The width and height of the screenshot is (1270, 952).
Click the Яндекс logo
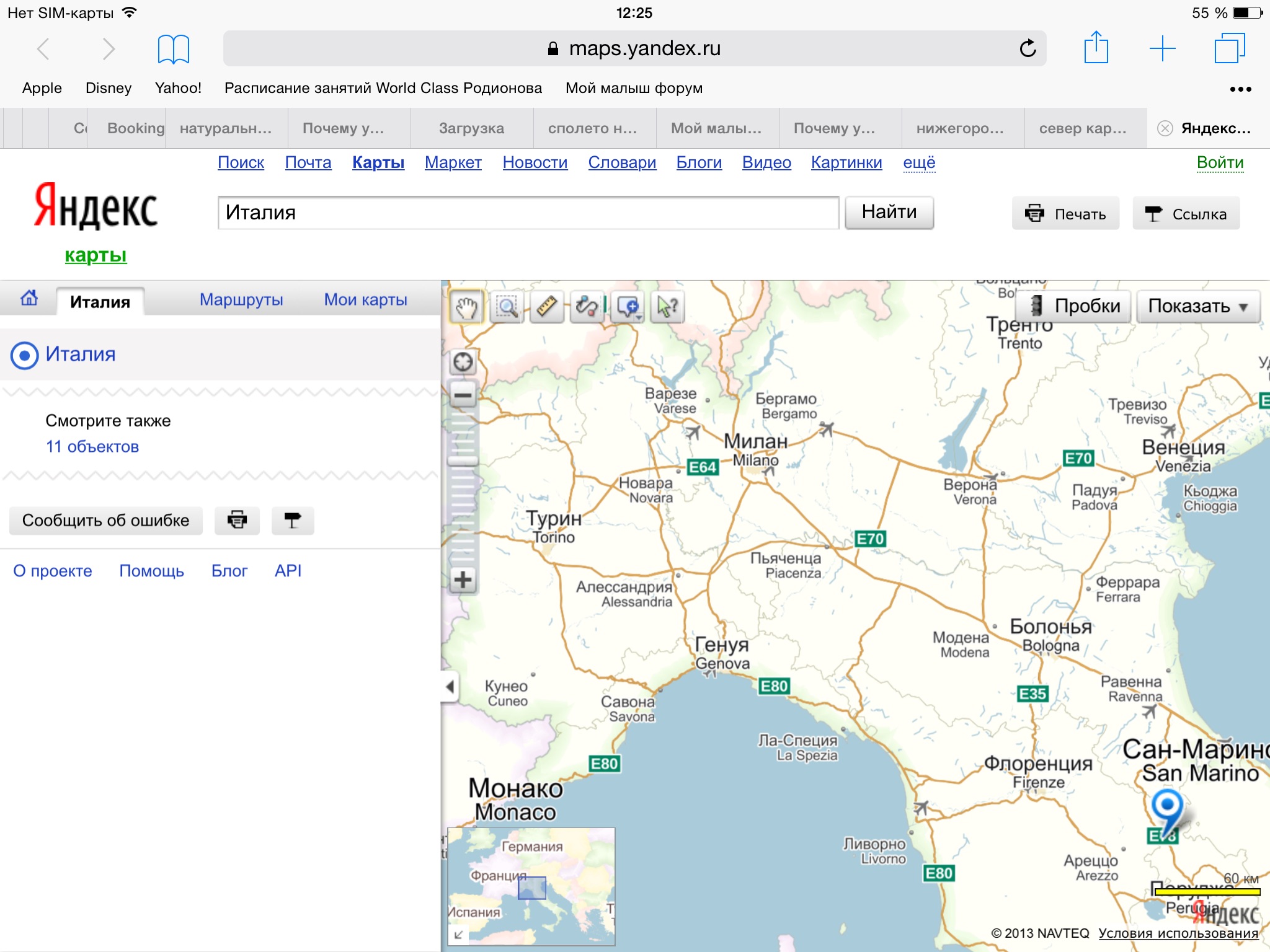point(96,206)
